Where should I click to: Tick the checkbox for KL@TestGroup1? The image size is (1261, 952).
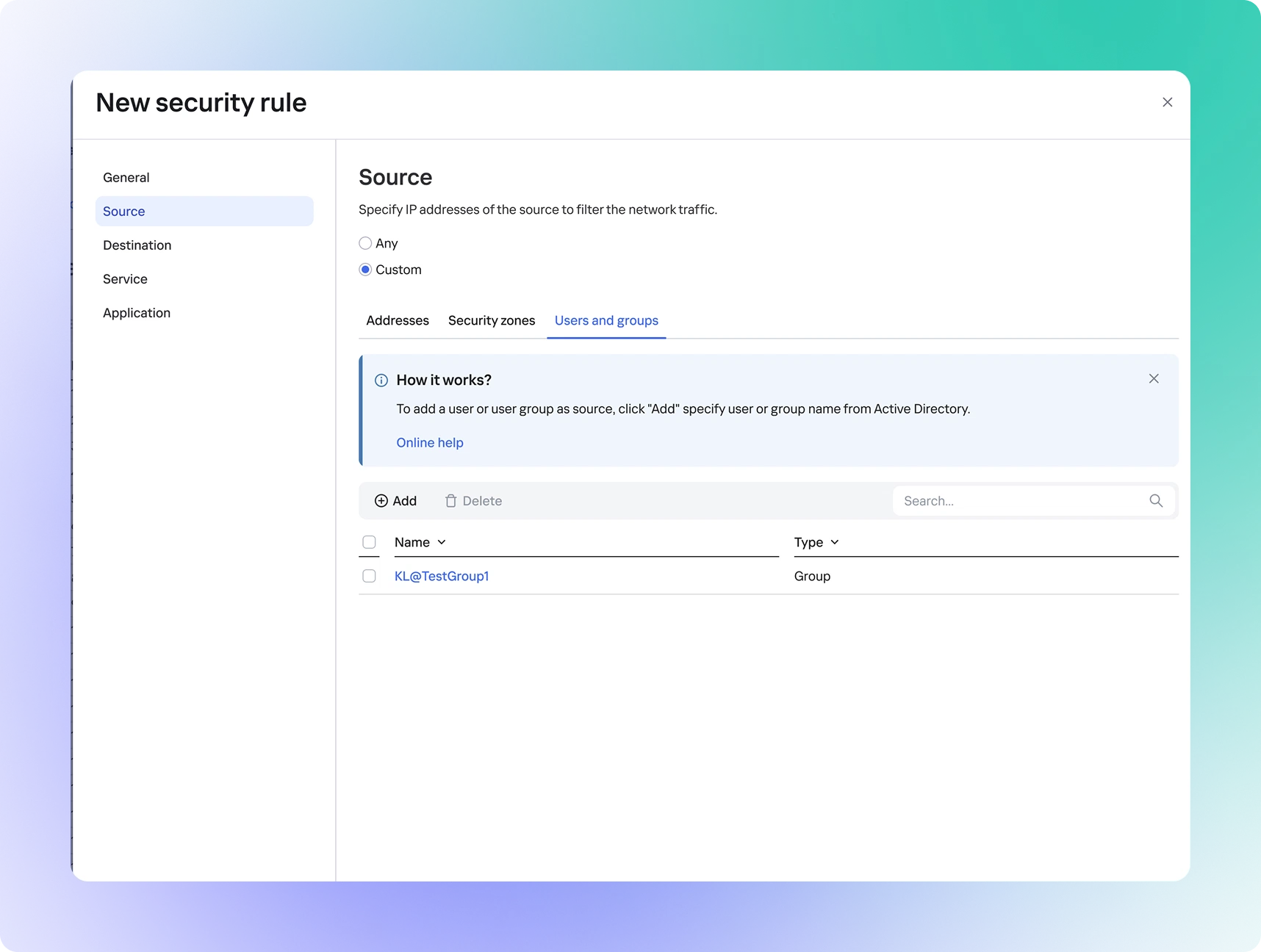click(x=369, y=577)
